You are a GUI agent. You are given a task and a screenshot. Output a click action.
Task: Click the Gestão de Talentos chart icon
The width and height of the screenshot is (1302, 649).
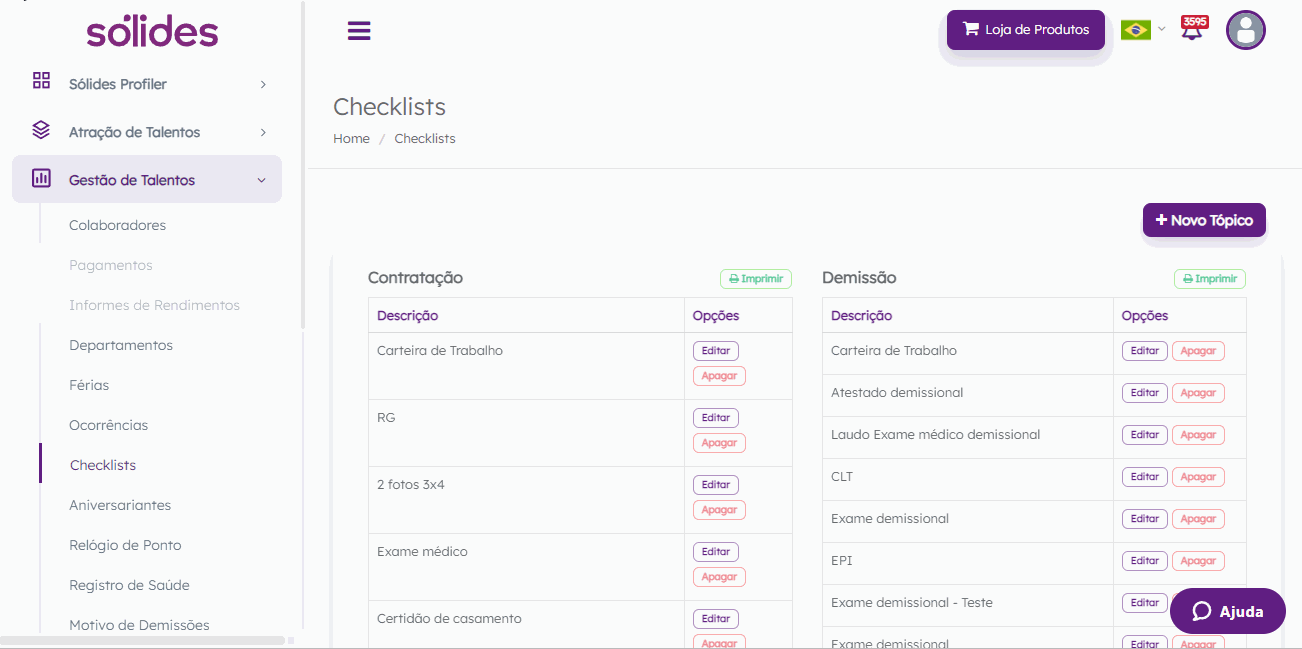[41, 178]
